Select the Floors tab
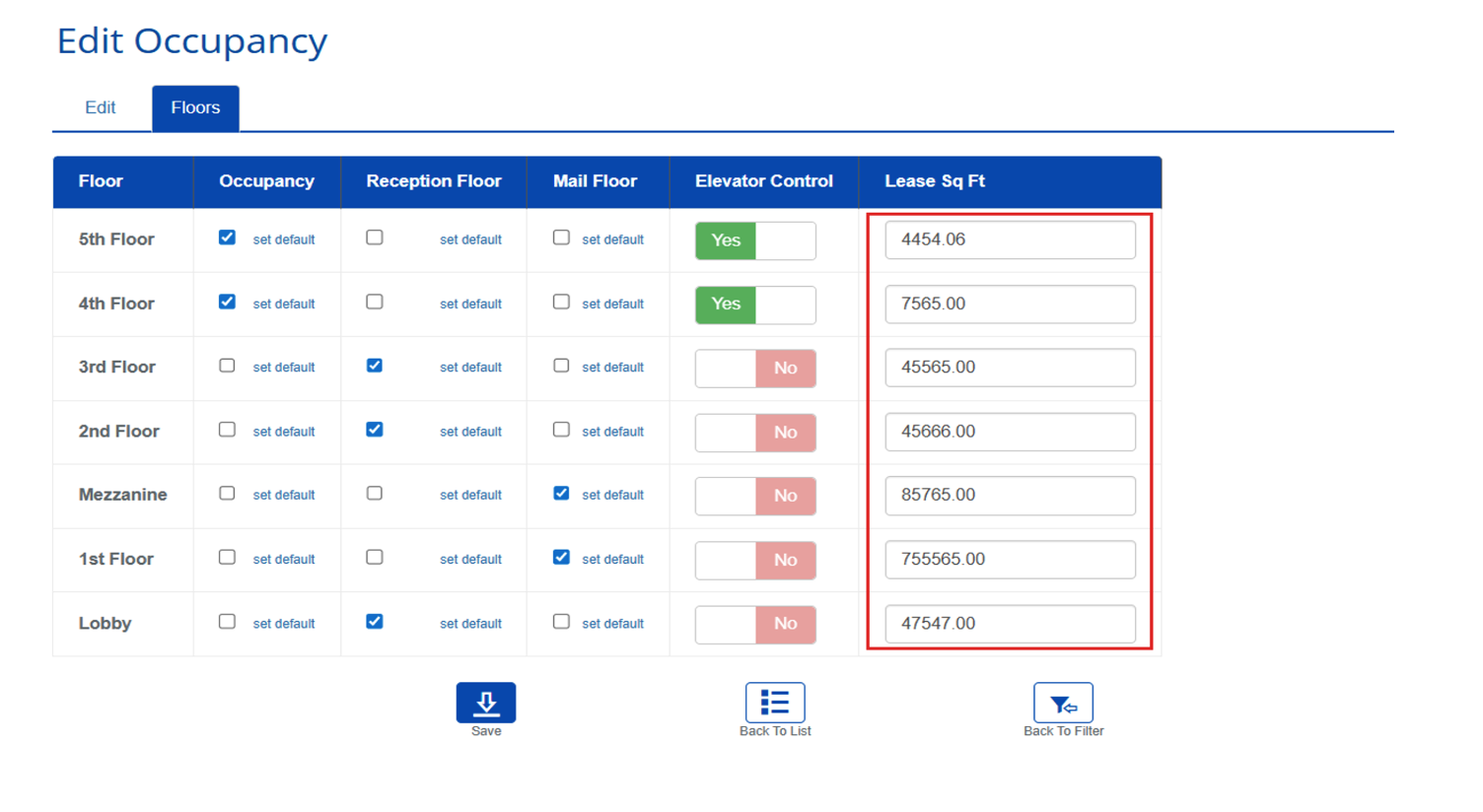1483x812 pixels. click(195, 107)
